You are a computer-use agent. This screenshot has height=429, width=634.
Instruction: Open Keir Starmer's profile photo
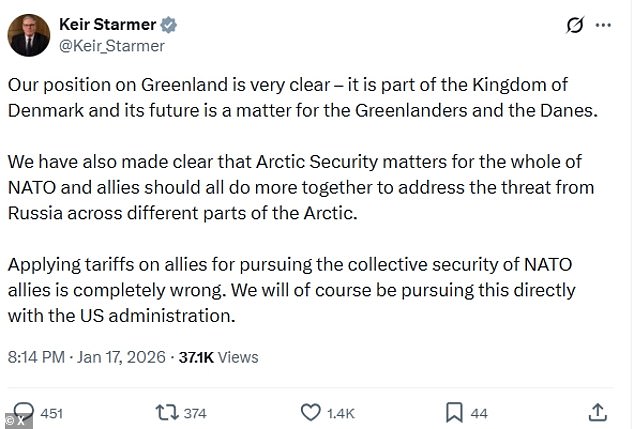click(30, 35)
